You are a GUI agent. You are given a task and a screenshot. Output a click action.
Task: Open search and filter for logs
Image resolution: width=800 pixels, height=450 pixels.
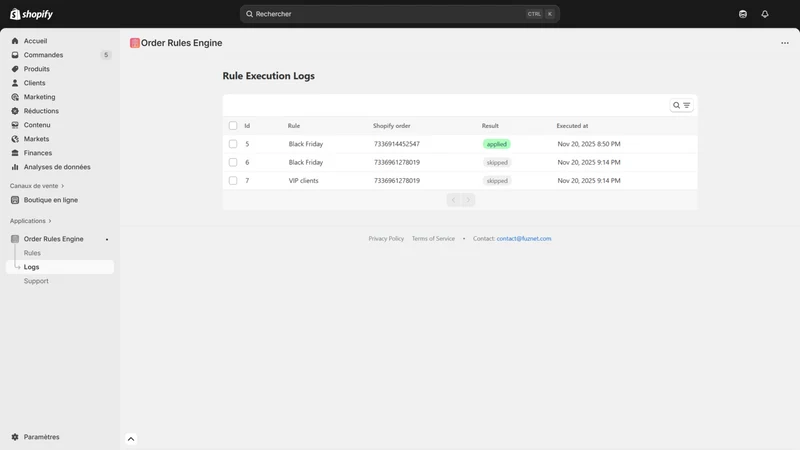click(x=681, y=105)
